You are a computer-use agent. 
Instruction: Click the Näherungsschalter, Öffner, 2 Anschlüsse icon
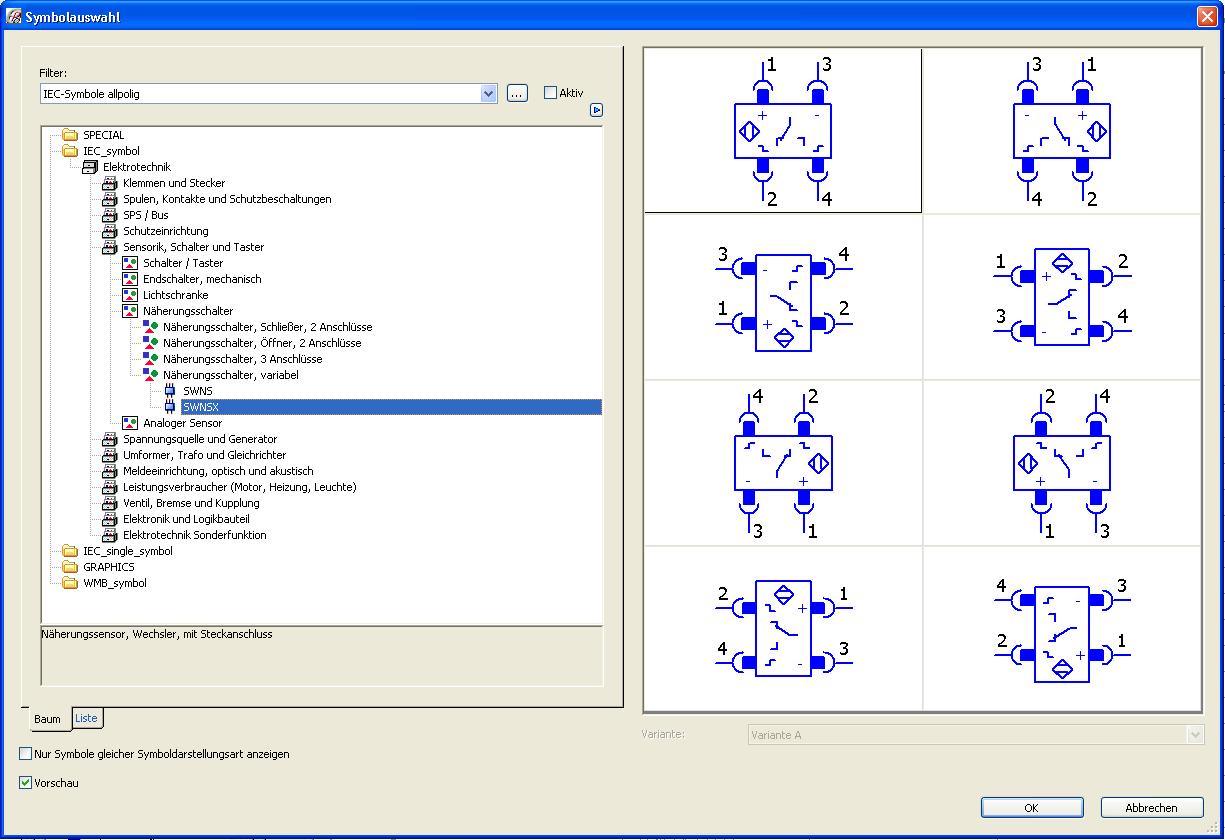tap(149, 343)
